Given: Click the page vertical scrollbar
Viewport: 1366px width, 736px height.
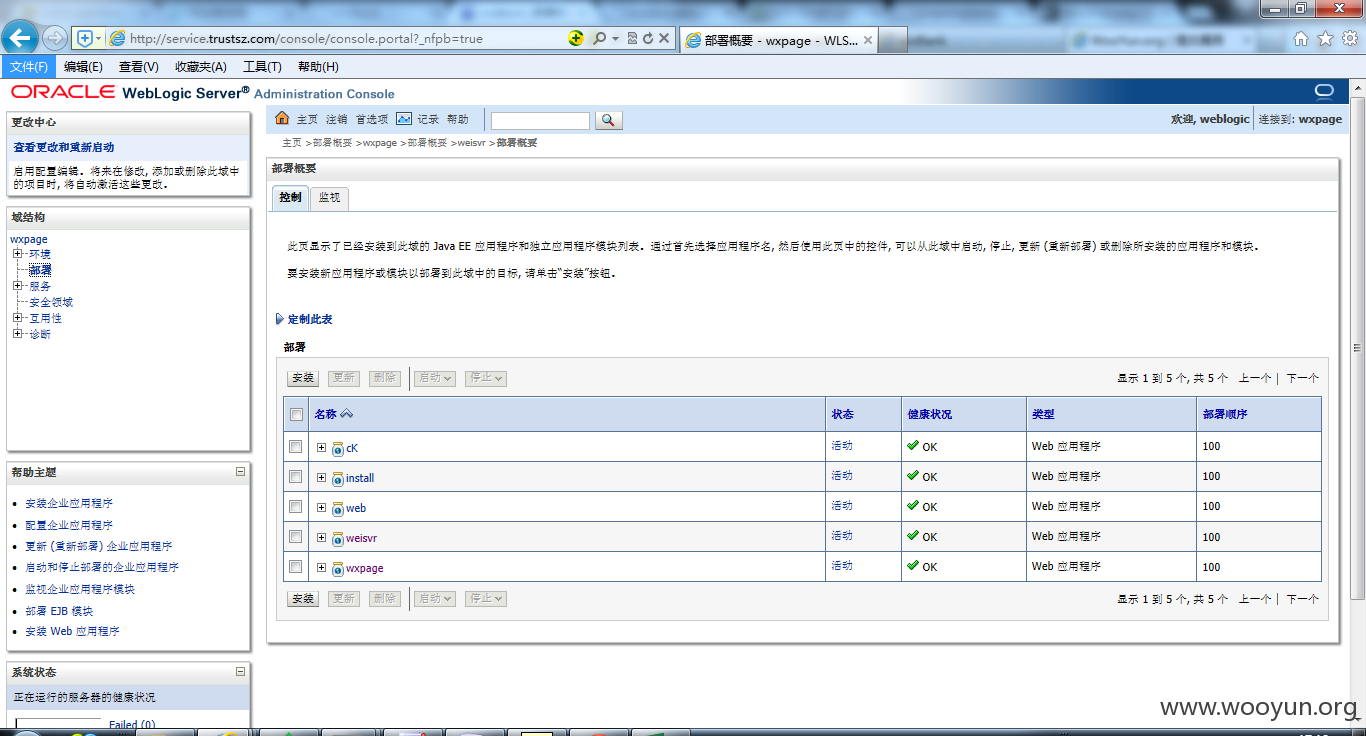Looking at the screenshot, I should (x=1358, y=350).
